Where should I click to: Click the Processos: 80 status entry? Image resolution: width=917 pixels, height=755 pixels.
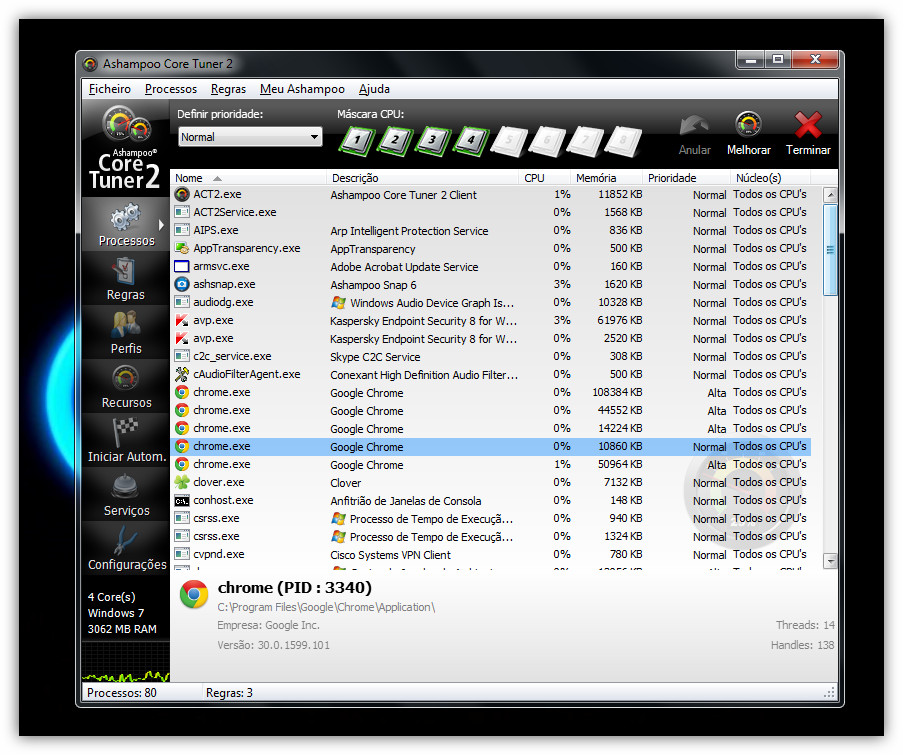[x=122, y=694]
